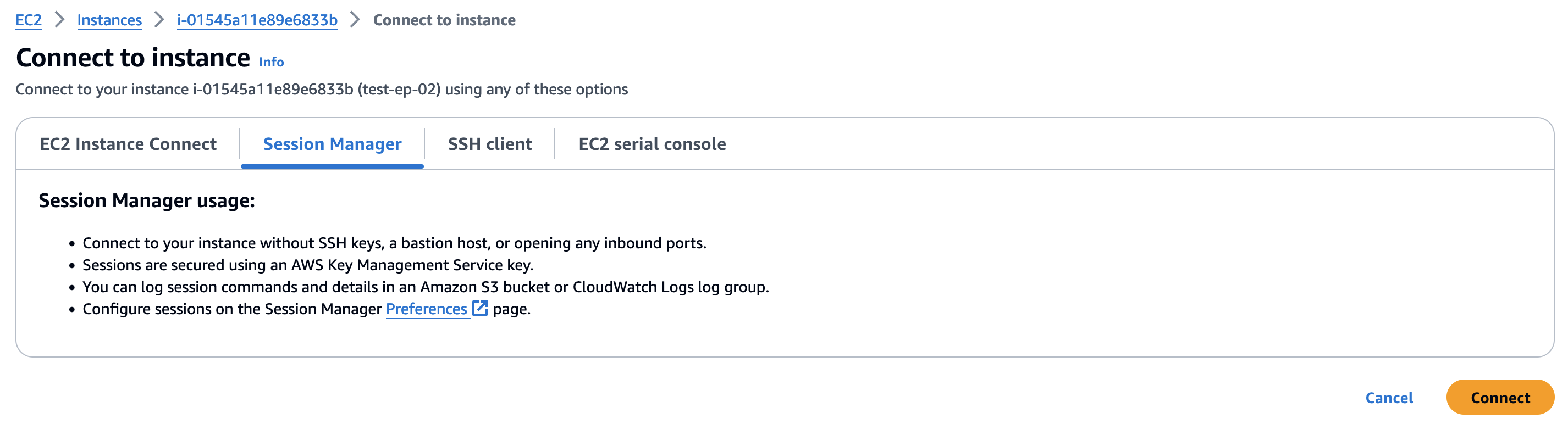Switch to the EC2 Instance Connect tab
1568x424 pixels.
(128, 144)
